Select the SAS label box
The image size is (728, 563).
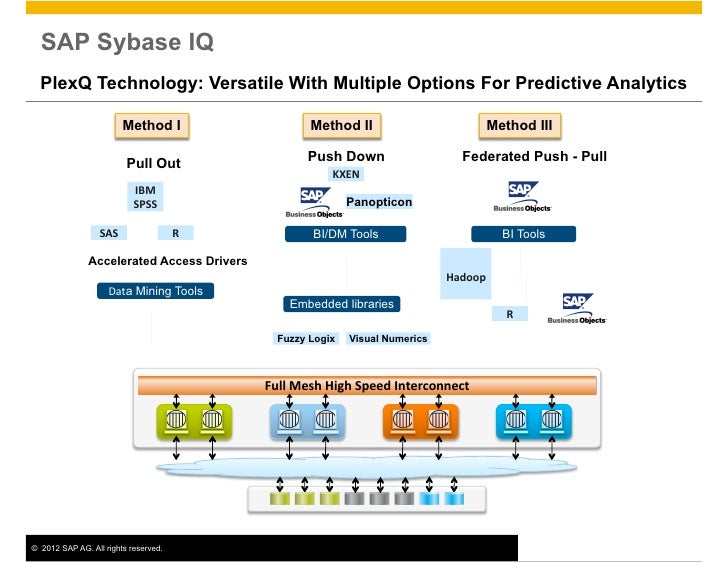109,233
